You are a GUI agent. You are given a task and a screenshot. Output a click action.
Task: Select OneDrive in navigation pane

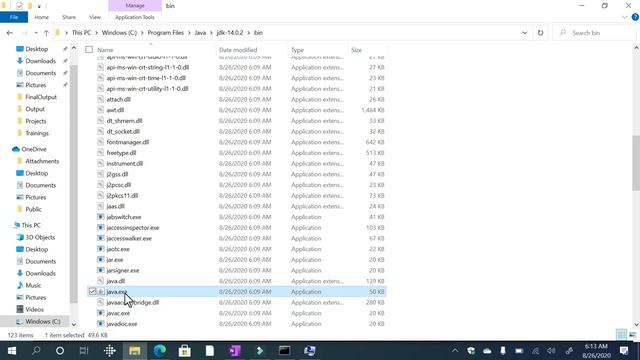point(33,149)
